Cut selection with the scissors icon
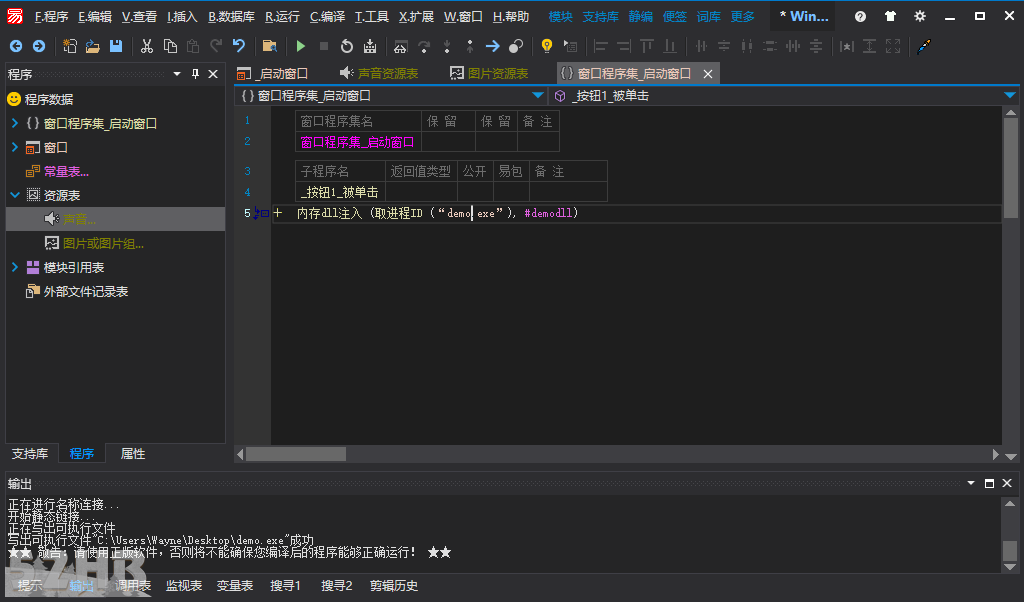The height and width of the screenshot is (602, 1024). pos(147,46)
